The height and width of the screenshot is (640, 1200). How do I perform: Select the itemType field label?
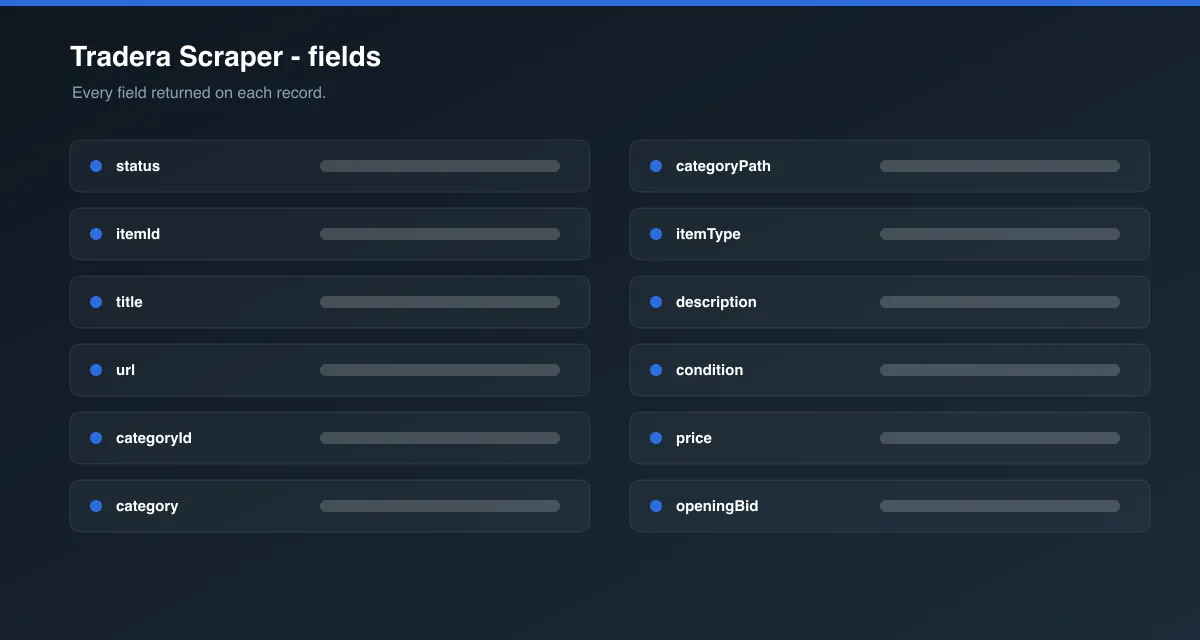708,234
